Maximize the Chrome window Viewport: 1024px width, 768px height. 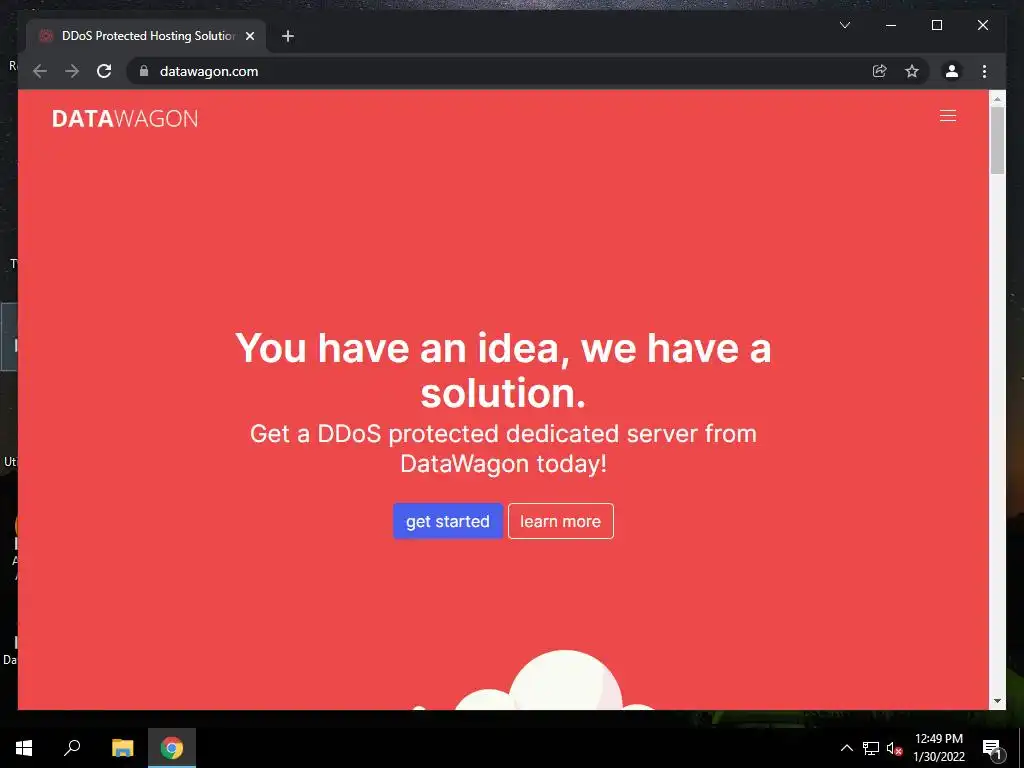[936, 25]
